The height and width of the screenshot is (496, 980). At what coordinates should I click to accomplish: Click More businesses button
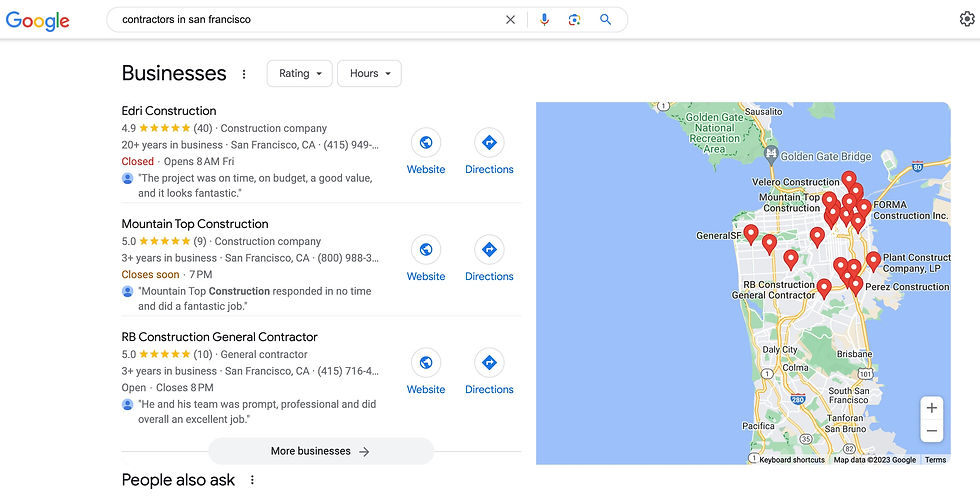click(x=321, y=451)
